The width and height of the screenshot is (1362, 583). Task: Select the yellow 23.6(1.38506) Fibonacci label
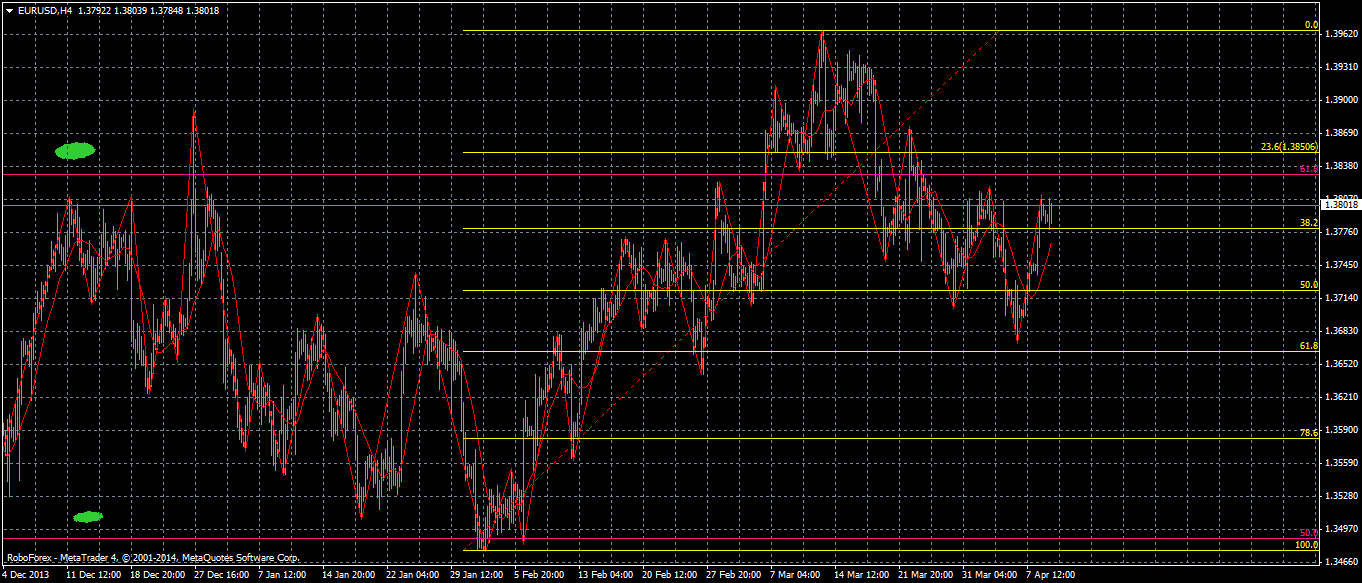click(1289, 147)
